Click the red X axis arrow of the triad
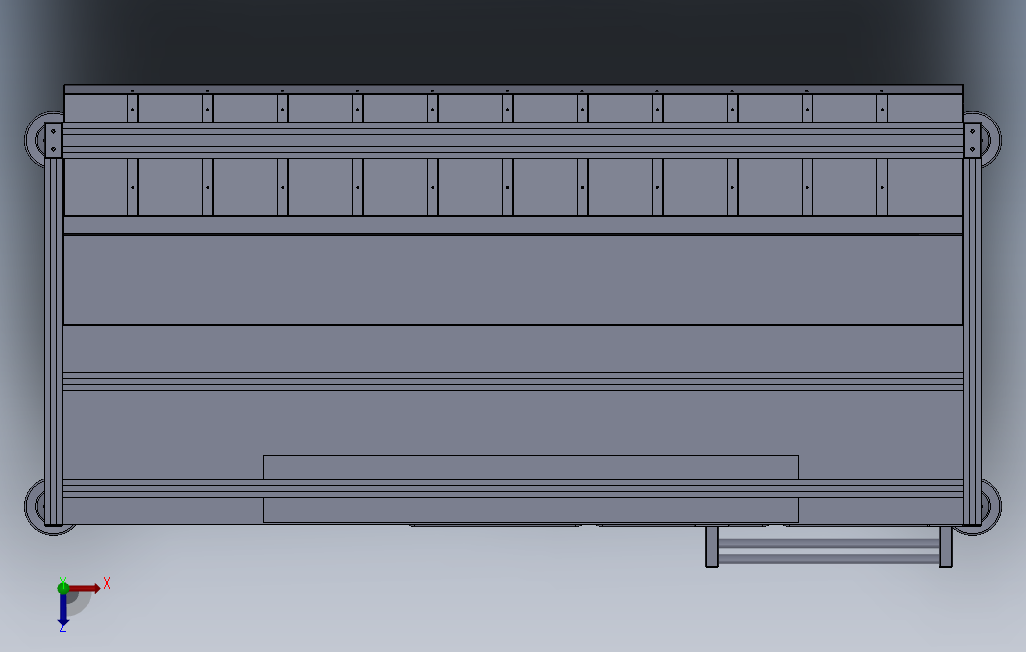The width and height of the screenshot is (1026, 652). coord(85,589)
